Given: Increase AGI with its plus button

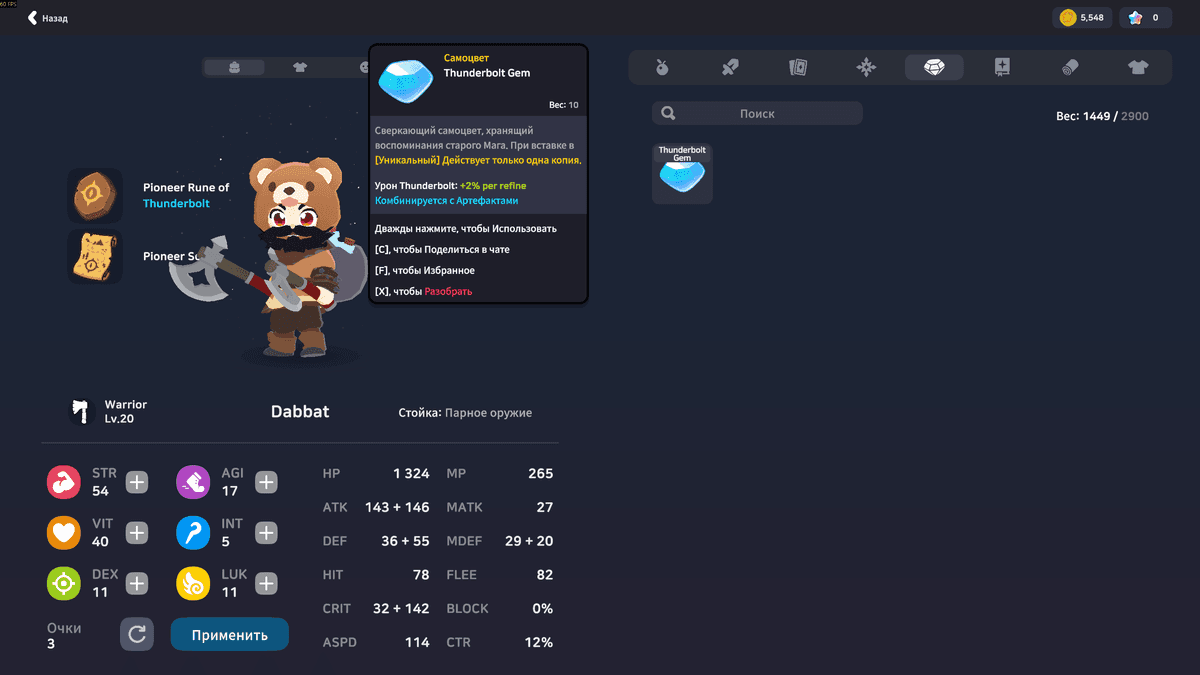Looking at the screenshot, I should (266, 482).
